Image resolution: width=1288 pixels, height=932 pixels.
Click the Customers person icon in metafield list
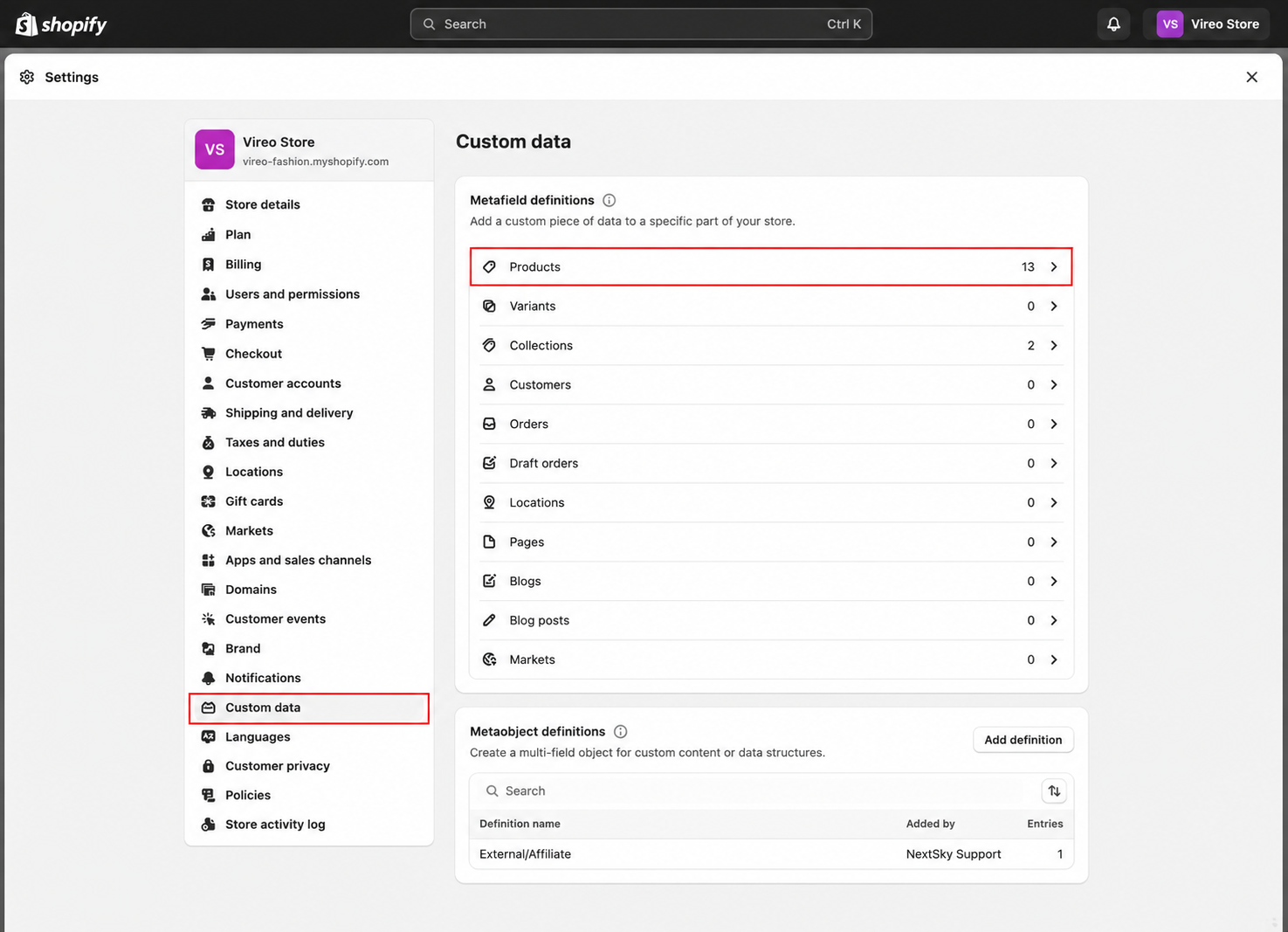click(x=489, y=384)
